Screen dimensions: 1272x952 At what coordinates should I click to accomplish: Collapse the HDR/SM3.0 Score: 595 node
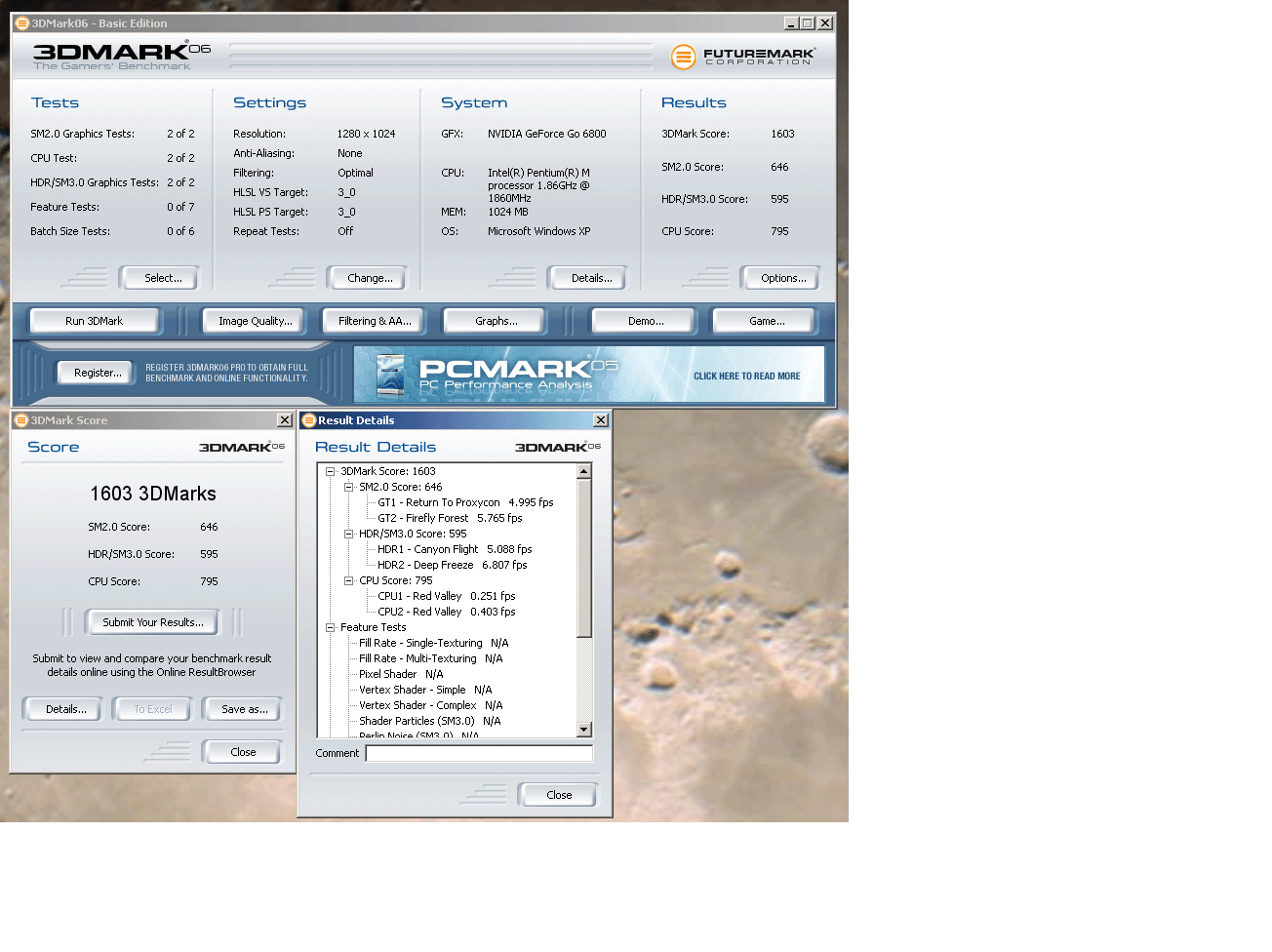tap(349, 534)
